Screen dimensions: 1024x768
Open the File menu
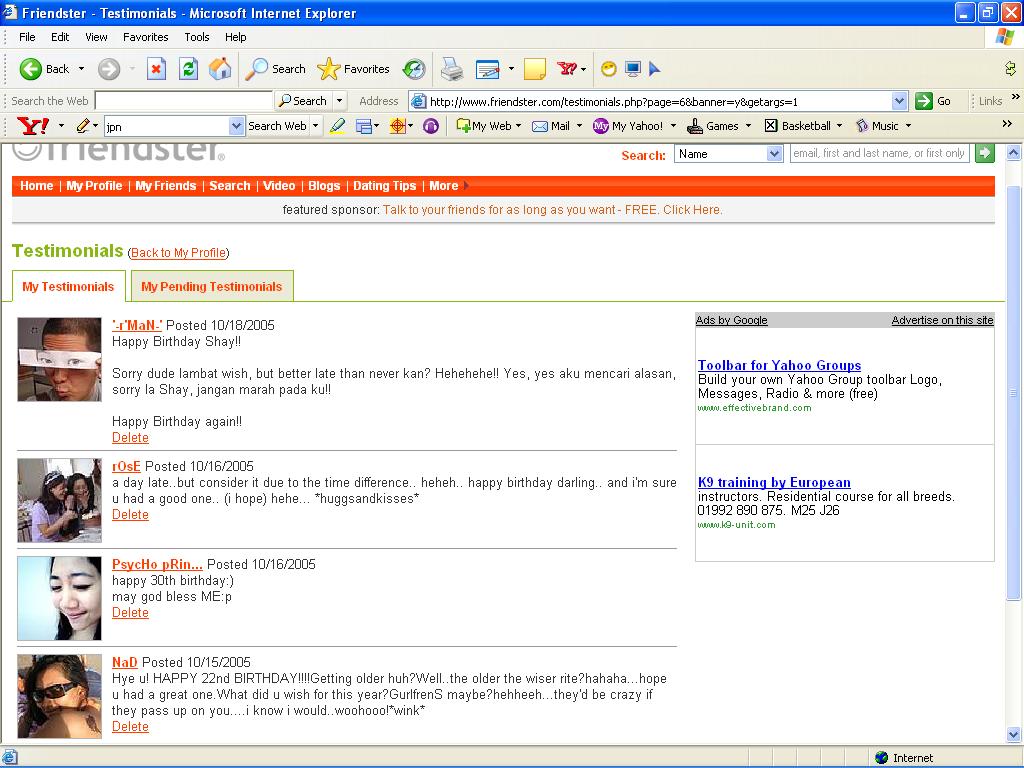[27, 37]
